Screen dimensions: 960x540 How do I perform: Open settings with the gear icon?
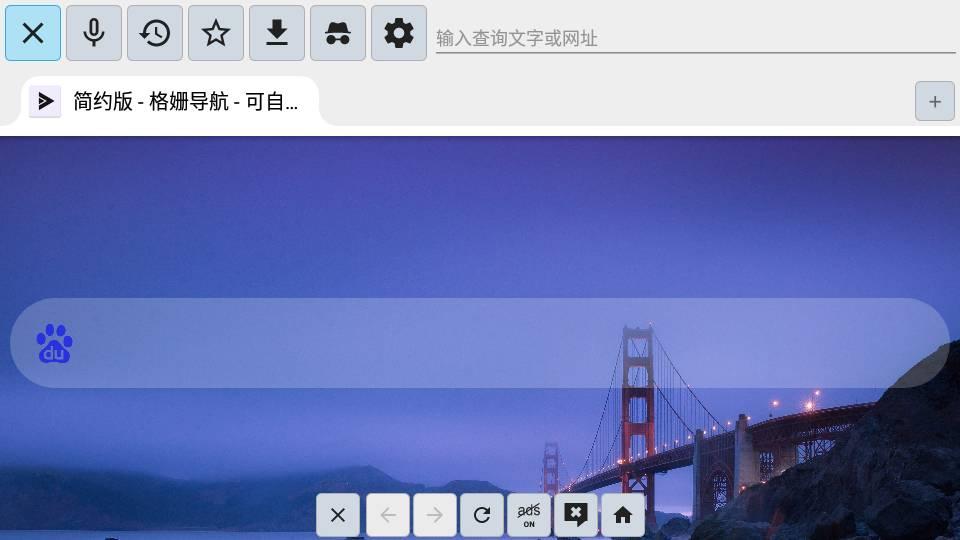(x=399, y=33)
